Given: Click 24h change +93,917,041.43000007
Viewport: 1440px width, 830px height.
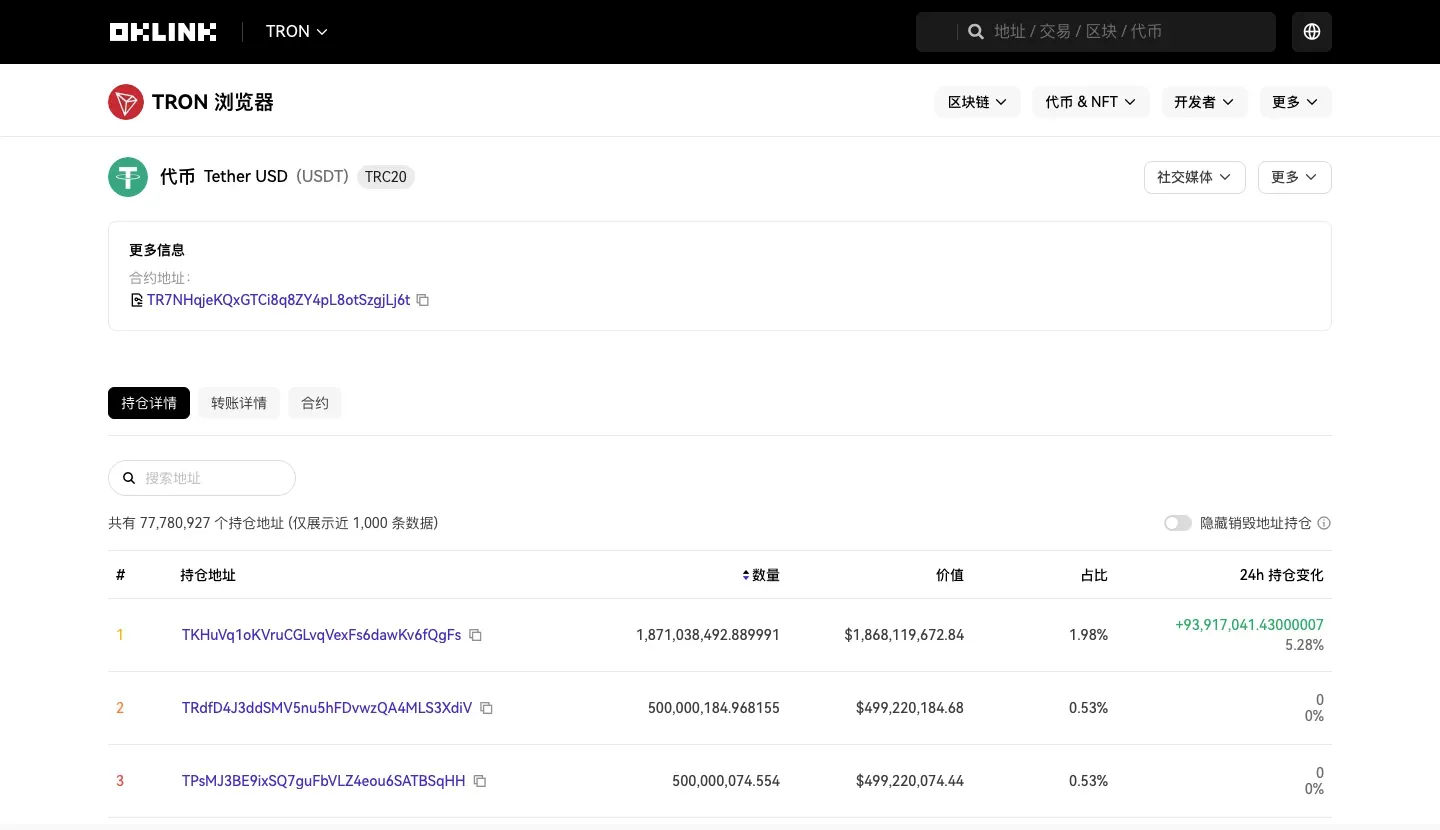Looking at the screenshot, I should click(x=1249, y=625).
